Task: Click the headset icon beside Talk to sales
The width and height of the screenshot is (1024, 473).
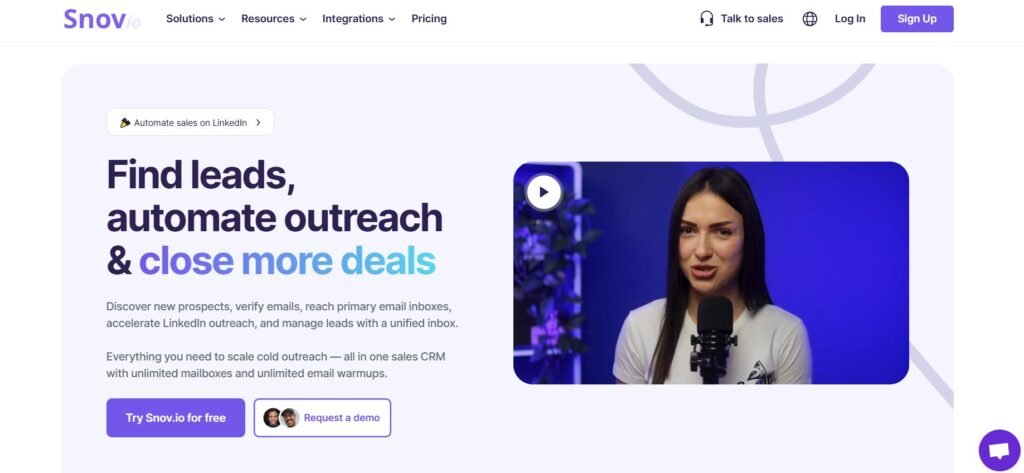Action: [707, 19]
